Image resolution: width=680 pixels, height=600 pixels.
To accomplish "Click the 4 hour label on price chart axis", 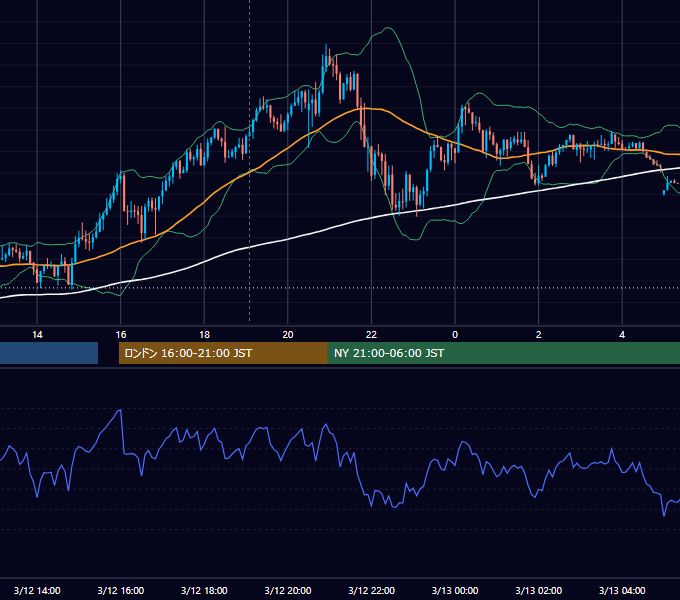I will pyautogui.click(x=622, y=335).
